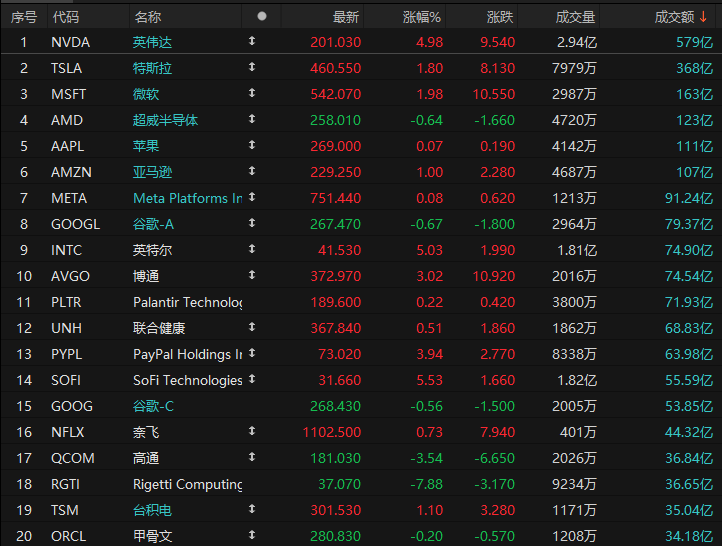Click the 联合健康 name cell
Viewport: 722px width, 546px height.
(159, 328)
